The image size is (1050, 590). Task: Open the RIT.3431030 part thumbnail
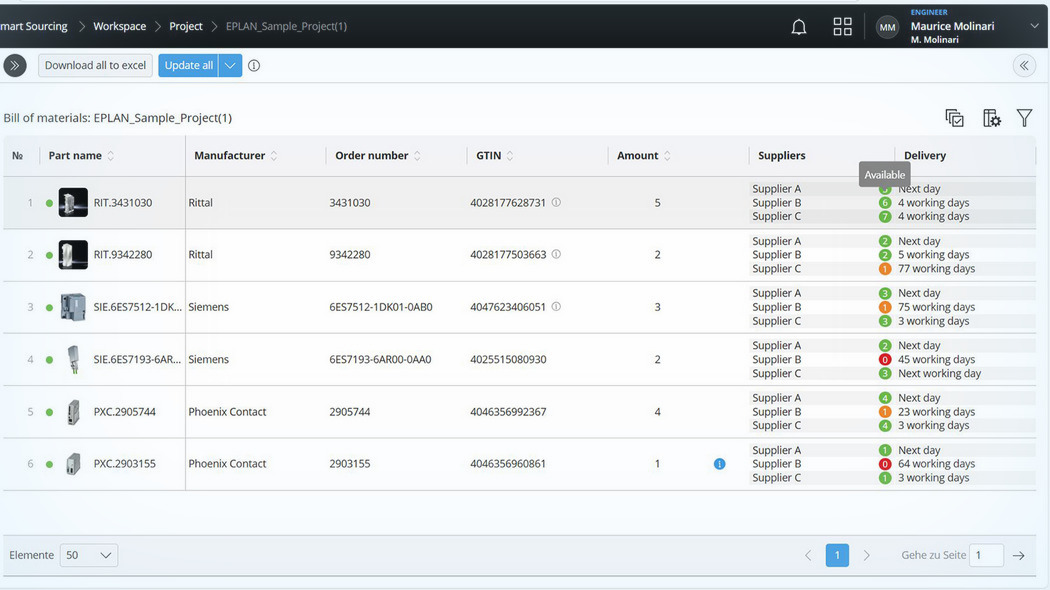coord(73,202)
